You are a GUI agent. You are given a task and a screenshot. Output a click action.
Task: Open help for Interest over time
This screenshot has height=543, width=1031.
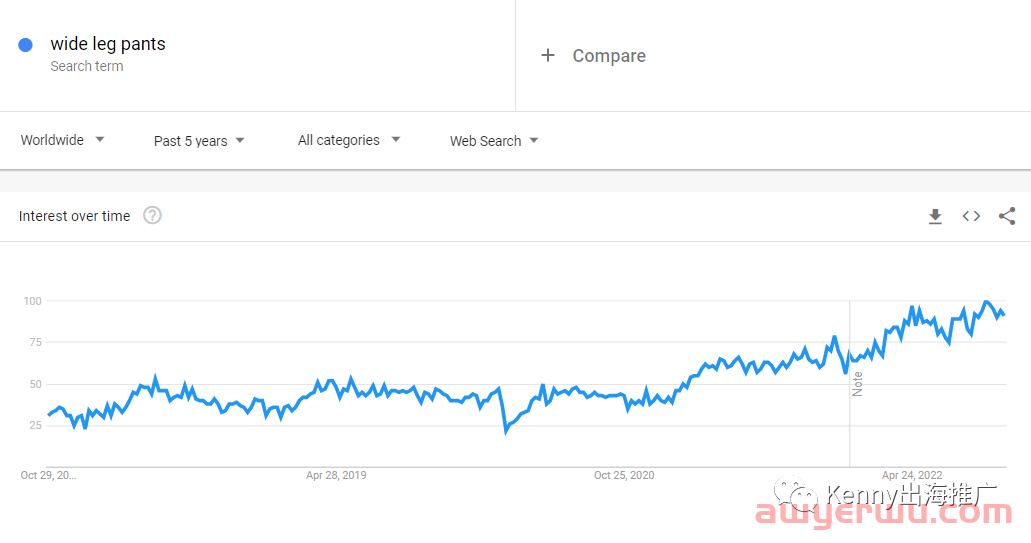(x=153, y=216)
